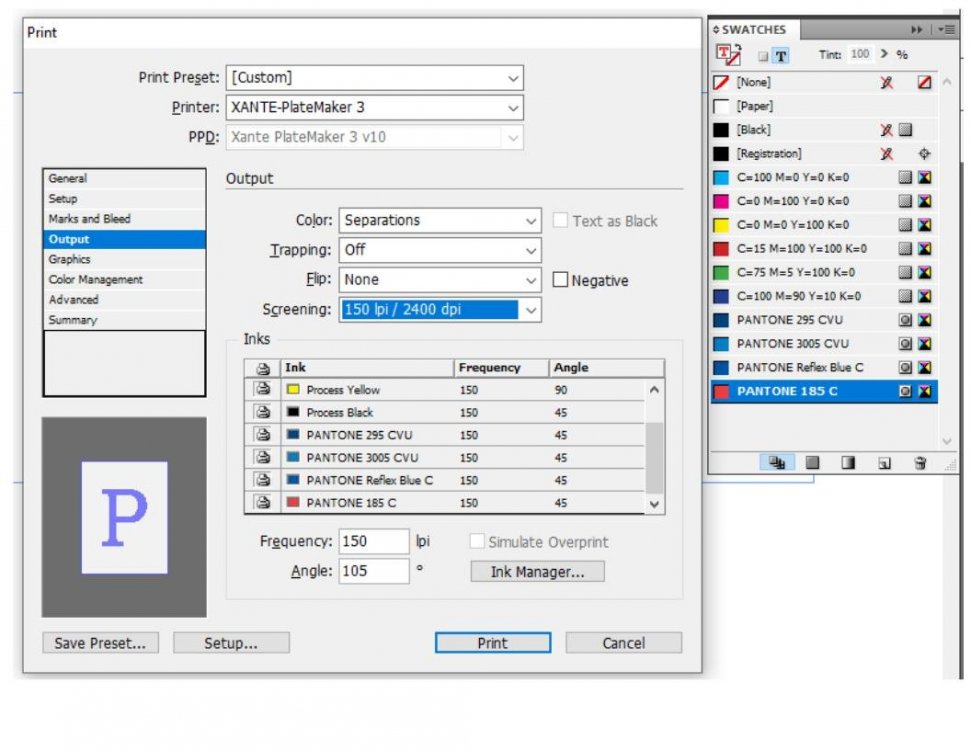Toggle printer icon for Process Black ink
The width and height of the screenshot is (971, 750).
pyautogui.click(x=263, y=412)
